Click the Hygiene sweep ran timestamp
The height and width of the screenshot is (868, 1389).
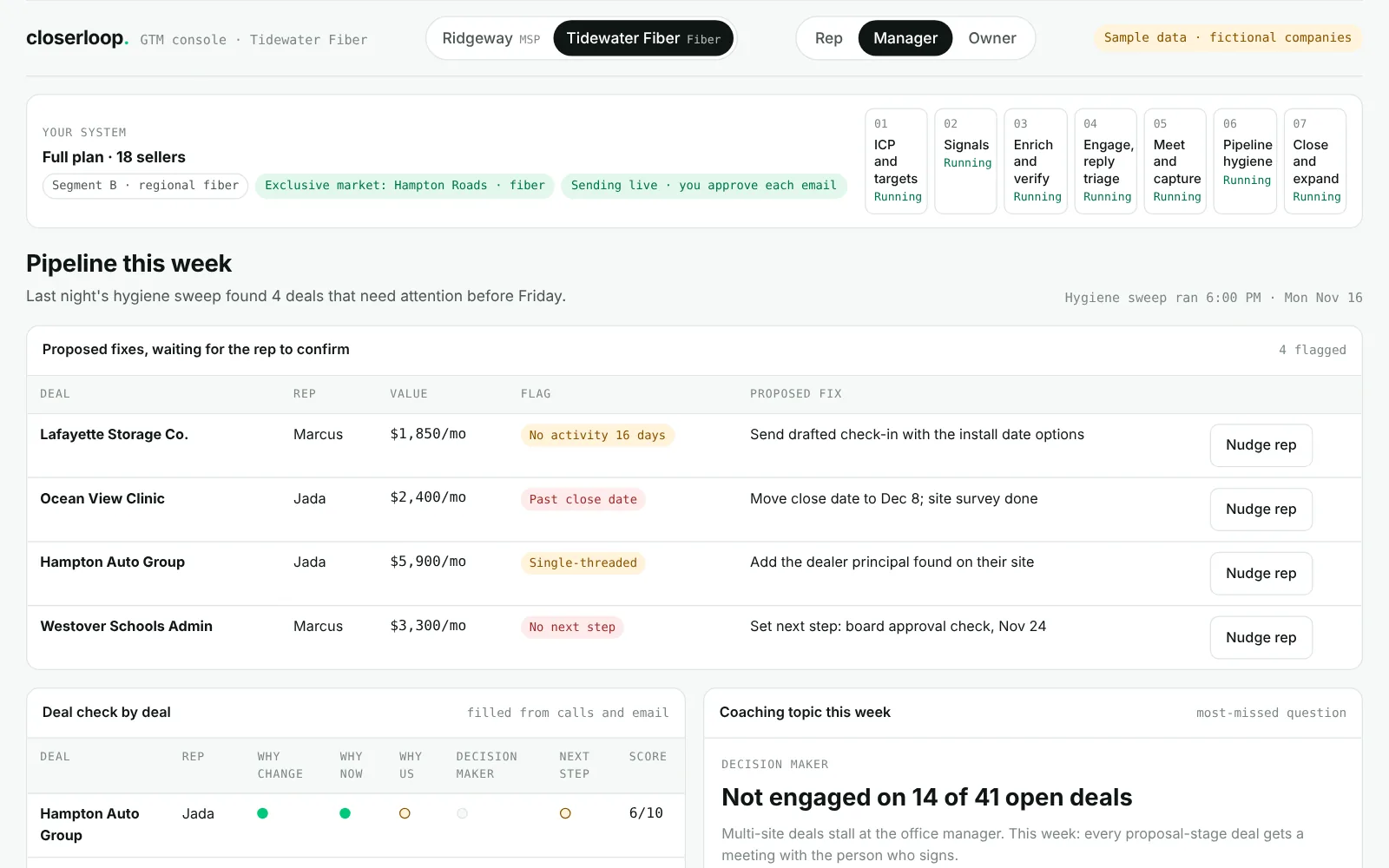1214,298
